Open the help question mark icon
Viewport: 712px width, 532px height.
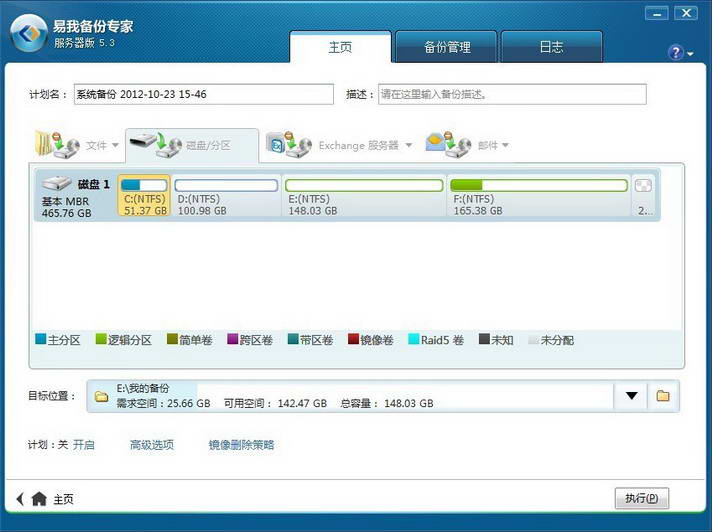coord(676,53)
